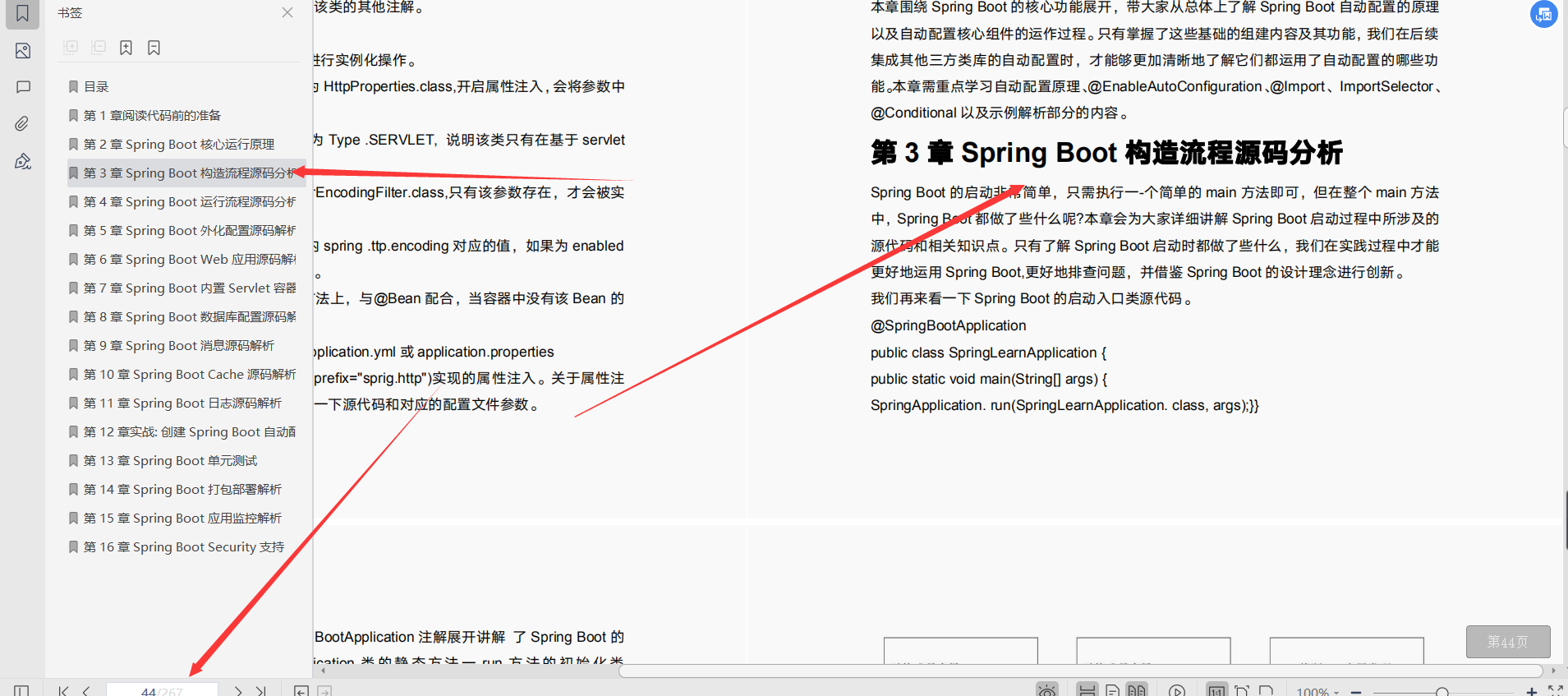
Task: Go to next page arrow
Action: pos(238,691)
